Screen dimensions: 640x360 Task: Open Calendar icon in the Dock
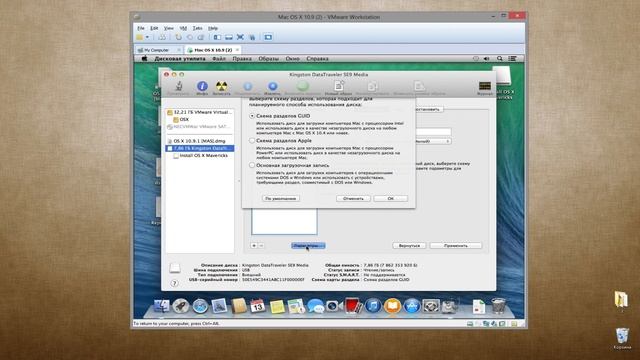(258, 306)
